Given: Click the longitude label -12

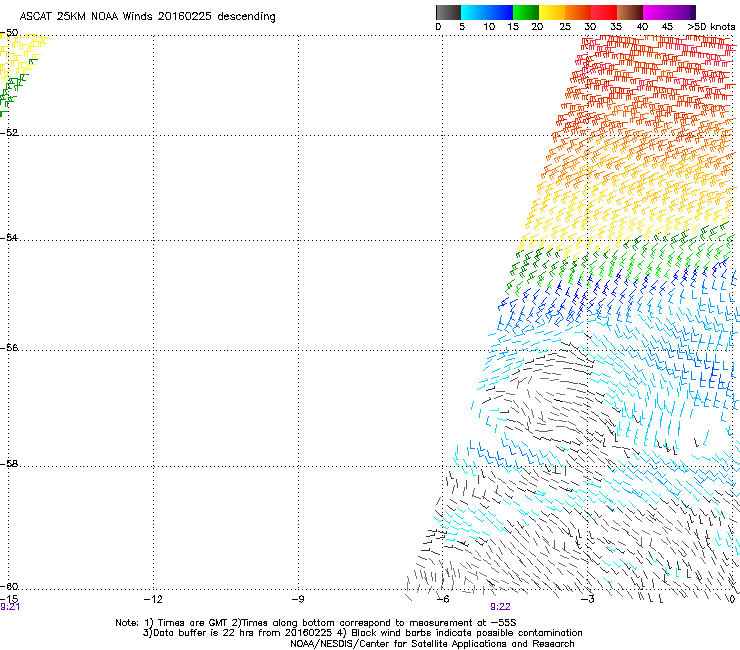Looking at the screenshot, I should tap(152, 599).
